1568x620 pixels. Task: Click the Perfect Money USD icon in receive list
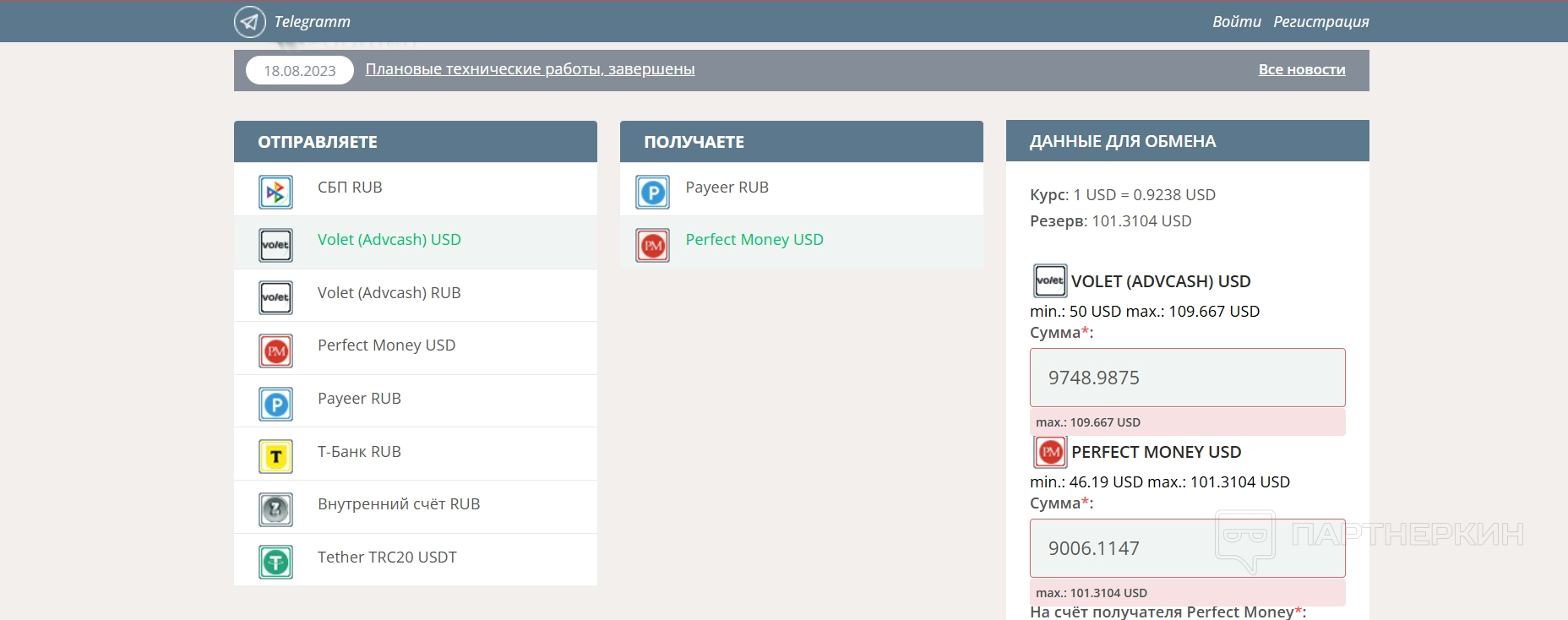coord(652,245)
